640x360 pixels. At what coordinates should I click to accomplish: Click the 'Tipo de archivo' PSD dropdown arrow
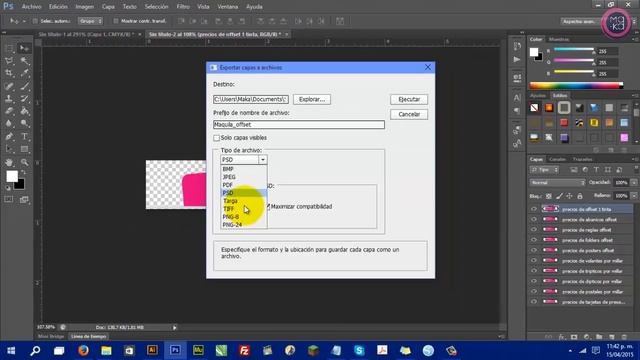pyautogui.click(x=263, y=160)
